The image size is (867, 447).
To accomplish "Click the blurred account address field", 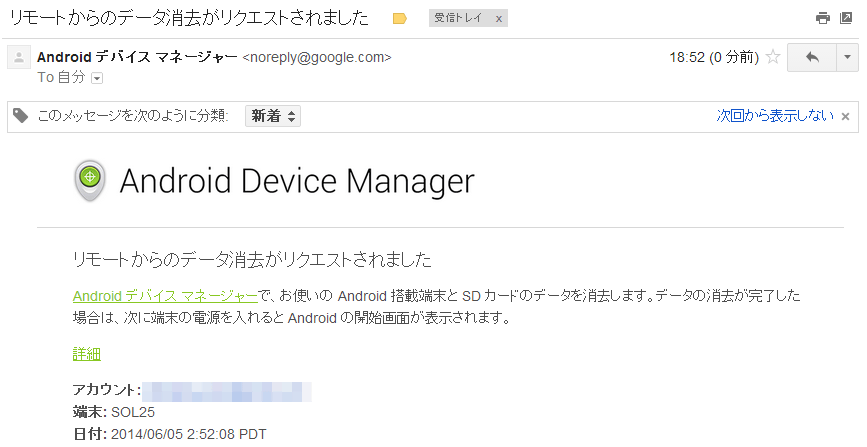I will tap(227, 392).
